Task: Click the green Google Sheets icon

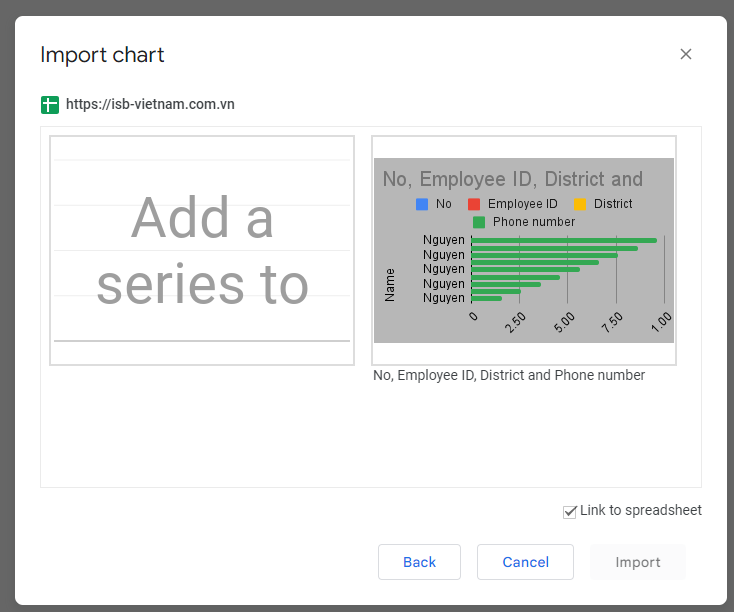Action: pos(50,105)
